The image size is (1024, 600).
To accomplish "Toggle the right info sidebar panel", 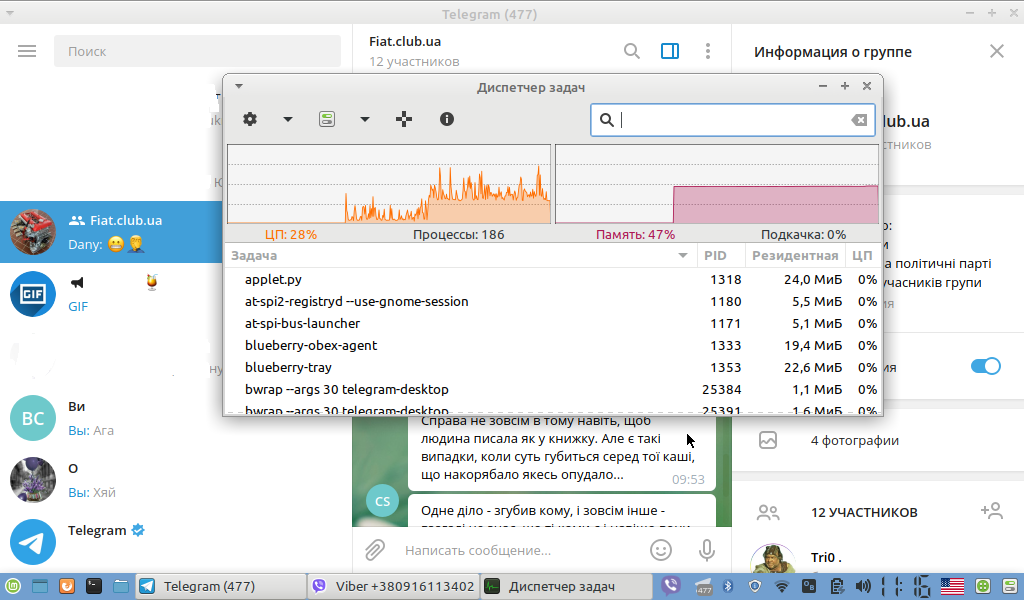I will [670, 51].
